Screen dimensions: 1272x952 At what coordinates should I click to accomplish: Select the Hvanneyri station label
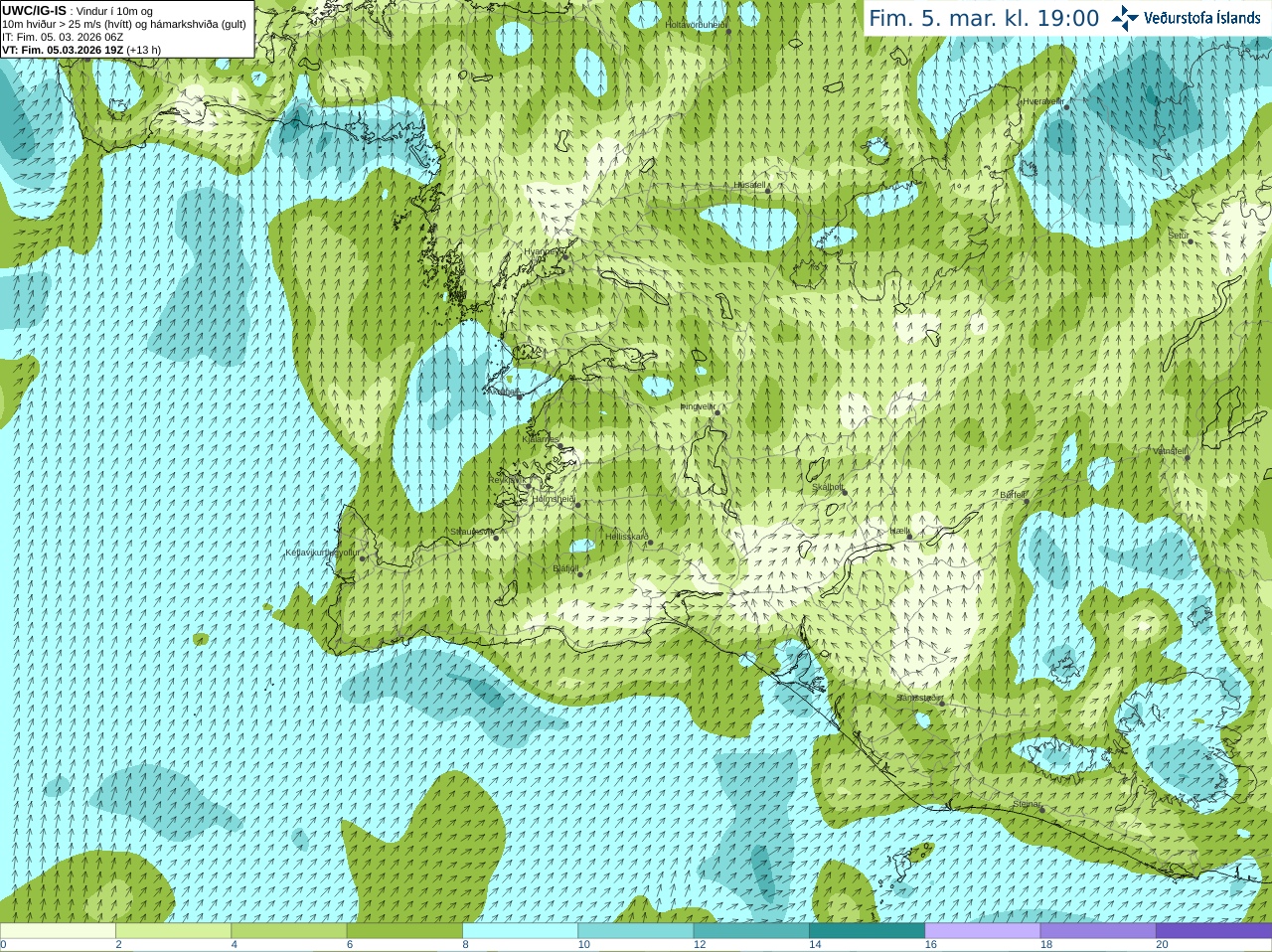click(x=544, y=252)
